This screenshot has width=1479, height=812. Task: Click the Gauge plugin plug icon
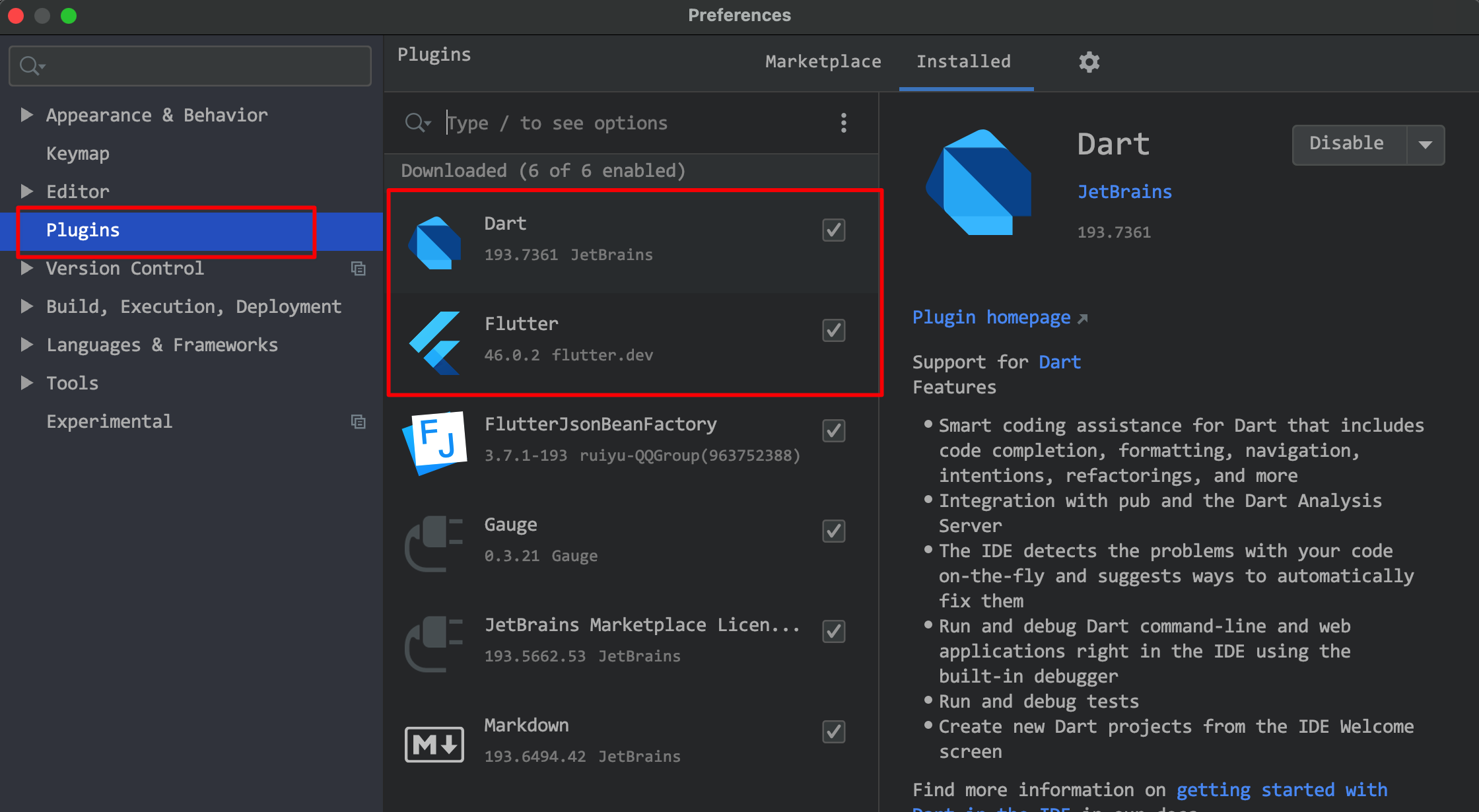(x=434, y=543)
